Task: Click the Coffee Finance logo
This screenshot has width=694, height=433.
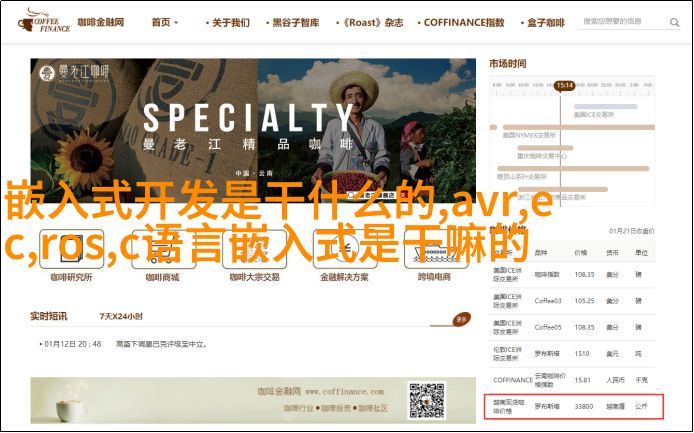Action: [44, 21]
